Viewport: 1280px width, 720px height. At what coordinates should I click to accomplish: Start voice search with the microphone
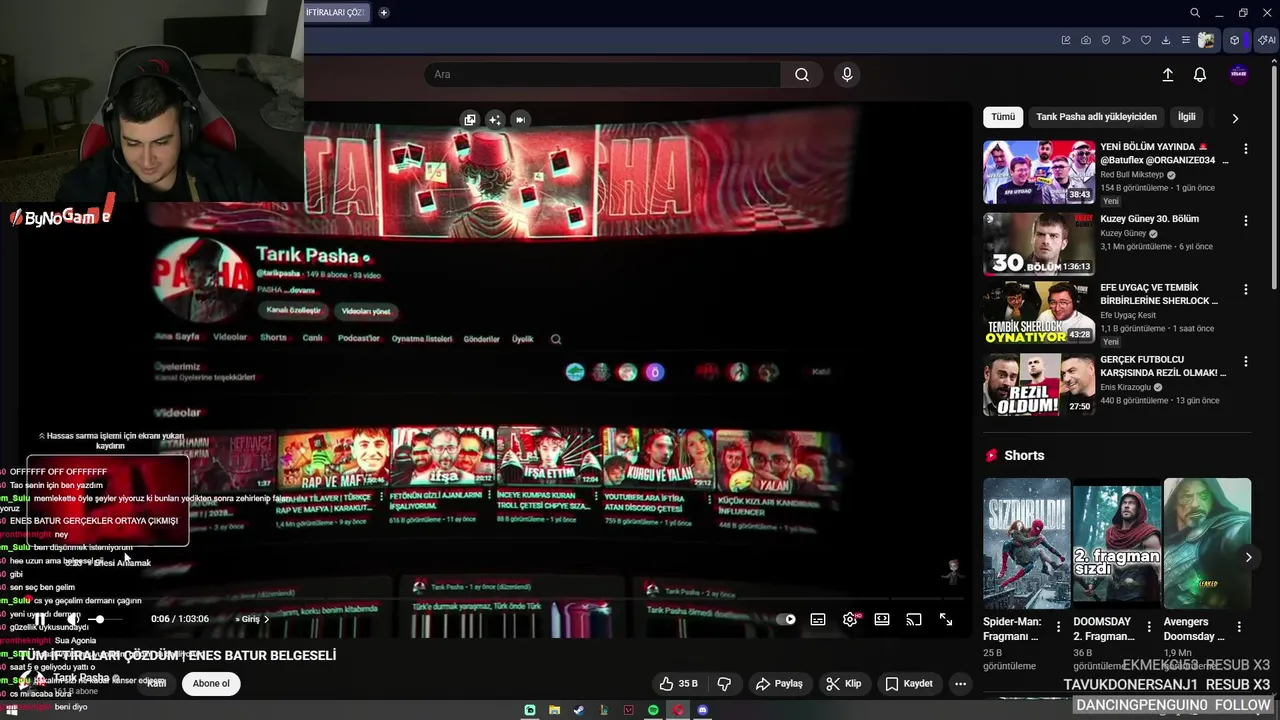(x=847, y=75)
